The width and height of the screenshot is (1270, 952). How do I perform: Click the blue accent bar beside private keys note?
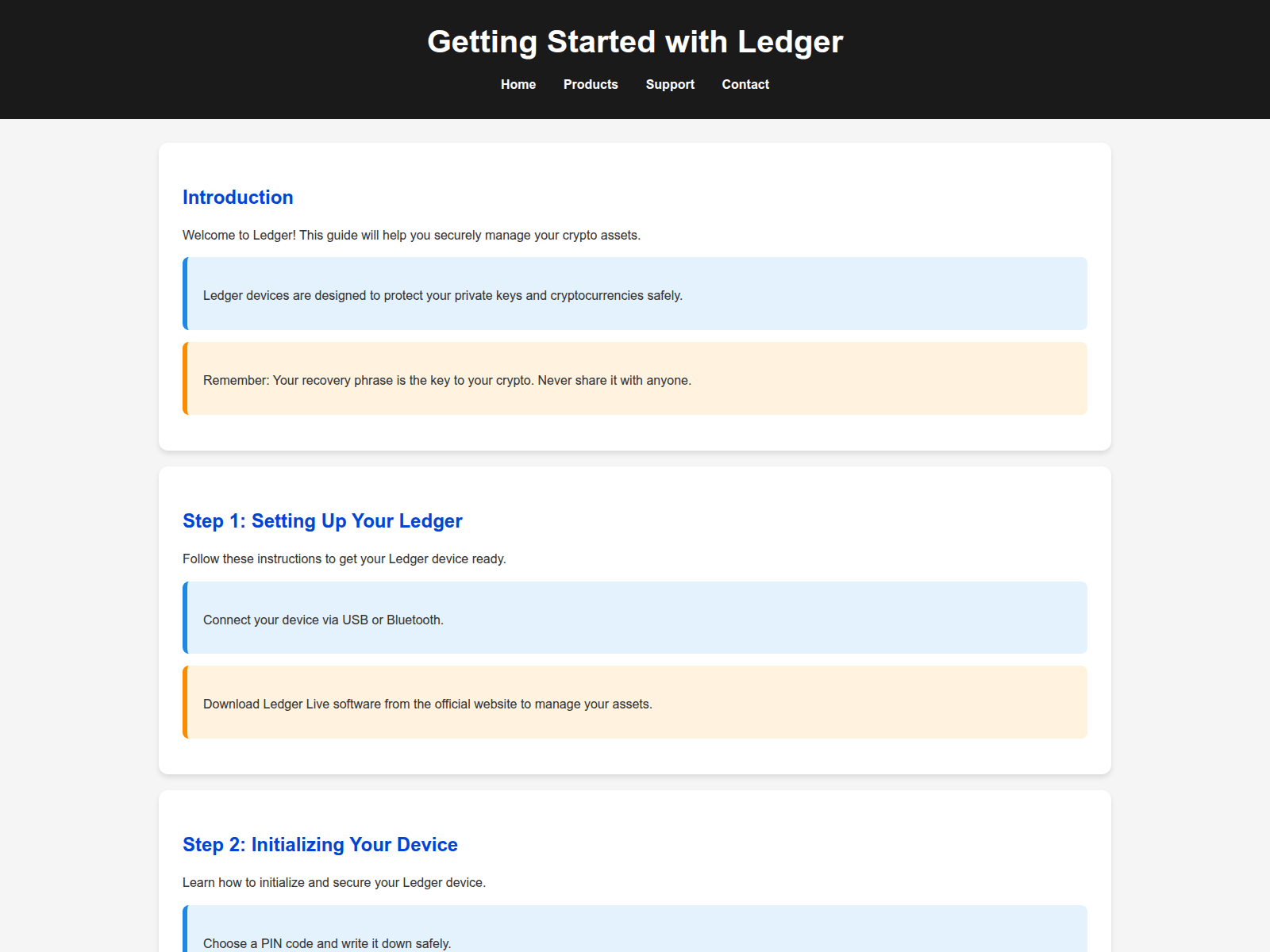(x=185, y=294)
